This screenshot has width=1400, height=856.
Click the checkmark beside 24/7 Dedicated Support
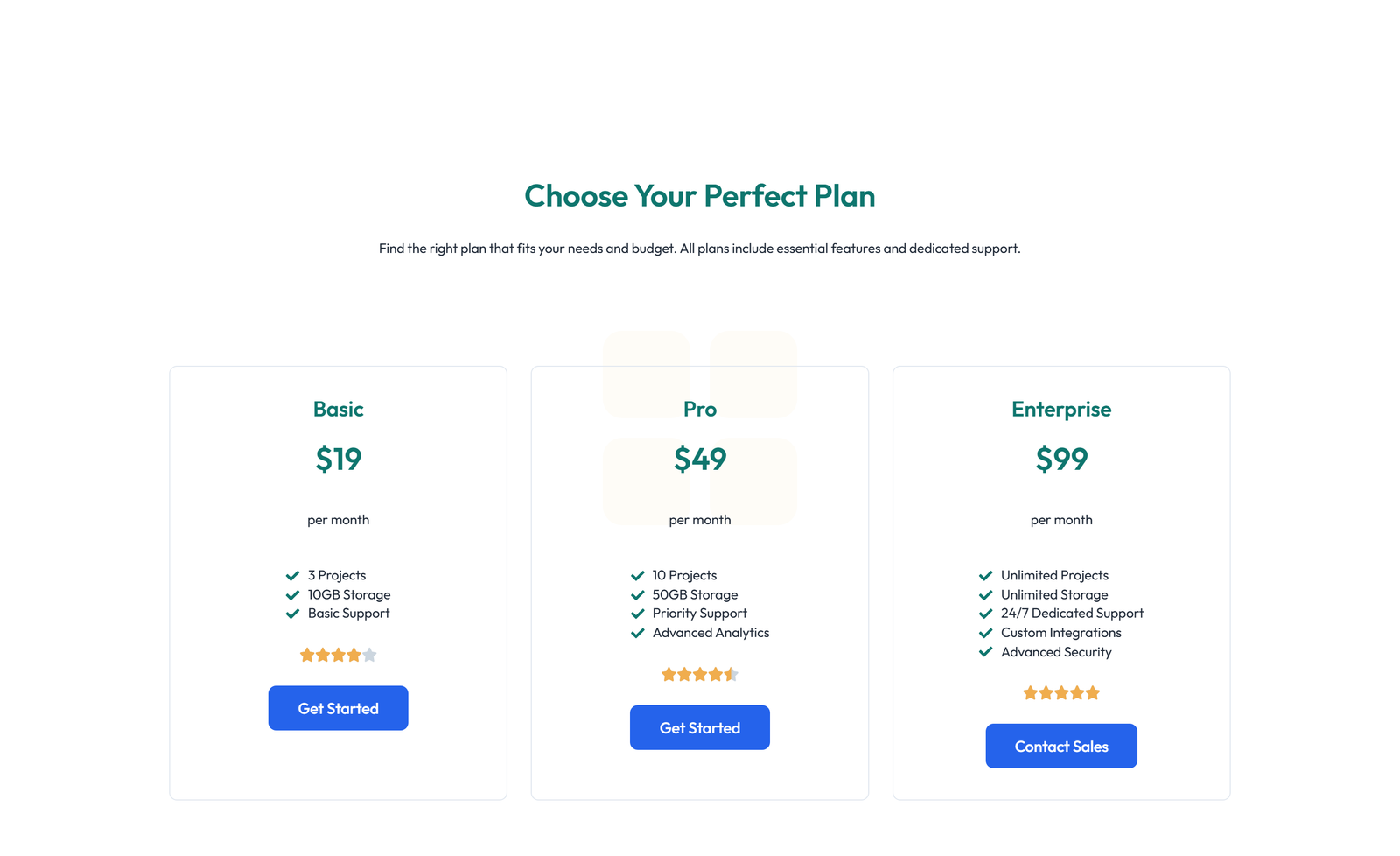pyautogui.click(x=985, y=614)
